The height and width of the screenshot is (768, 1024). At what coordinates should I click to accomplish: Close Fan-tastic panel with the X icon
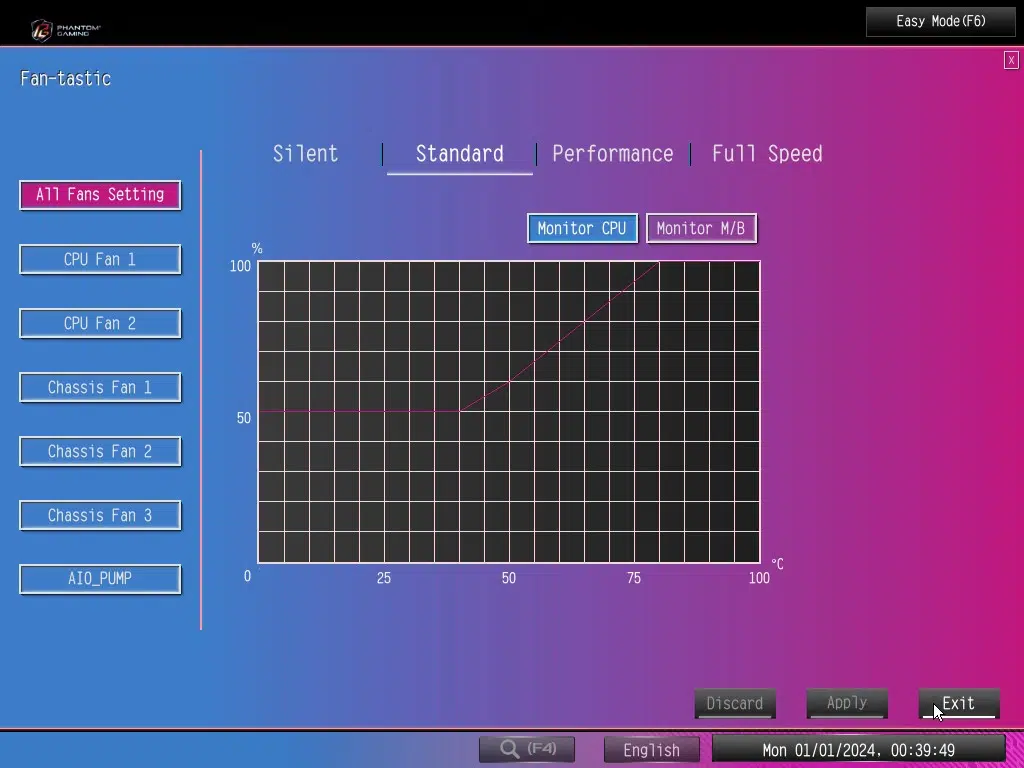[1011, 60]
